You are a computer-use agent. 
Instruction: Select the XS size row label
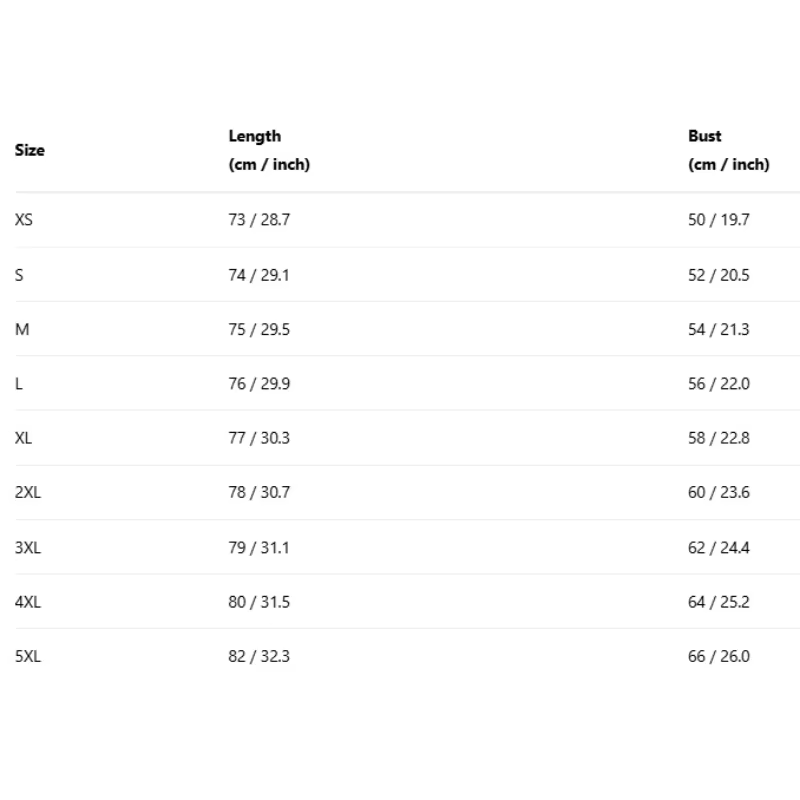[x=23, y=220]
